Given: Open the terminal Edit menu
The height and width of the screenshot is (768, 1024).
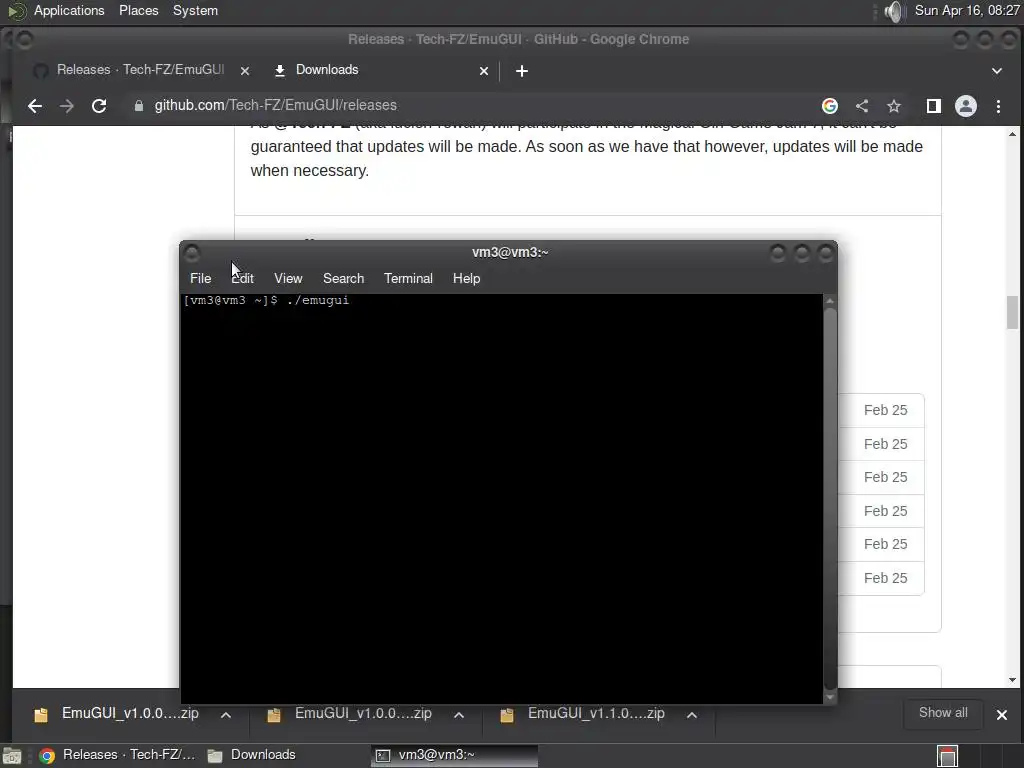Looking at the screenshot, I should tap(242, 278).
